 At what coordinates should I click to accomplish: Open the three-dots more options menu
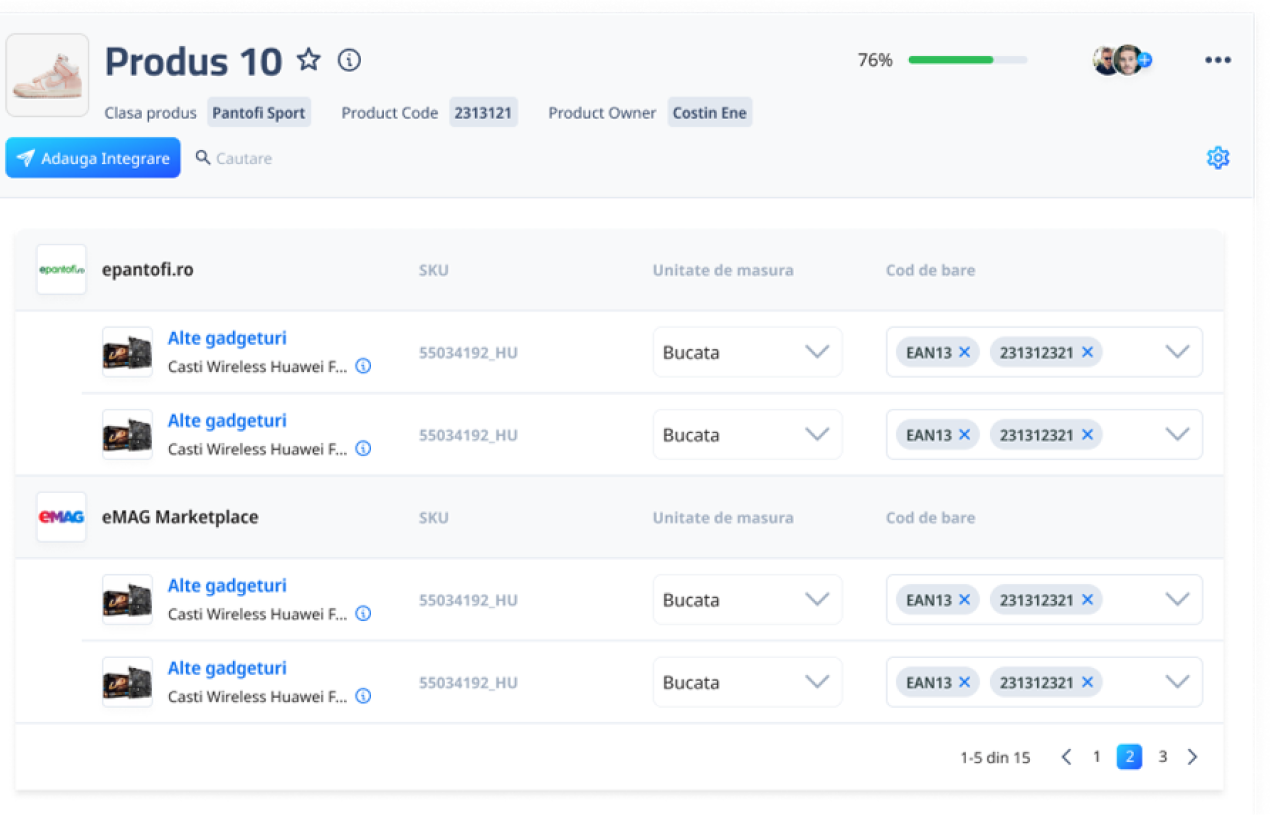1217,60
